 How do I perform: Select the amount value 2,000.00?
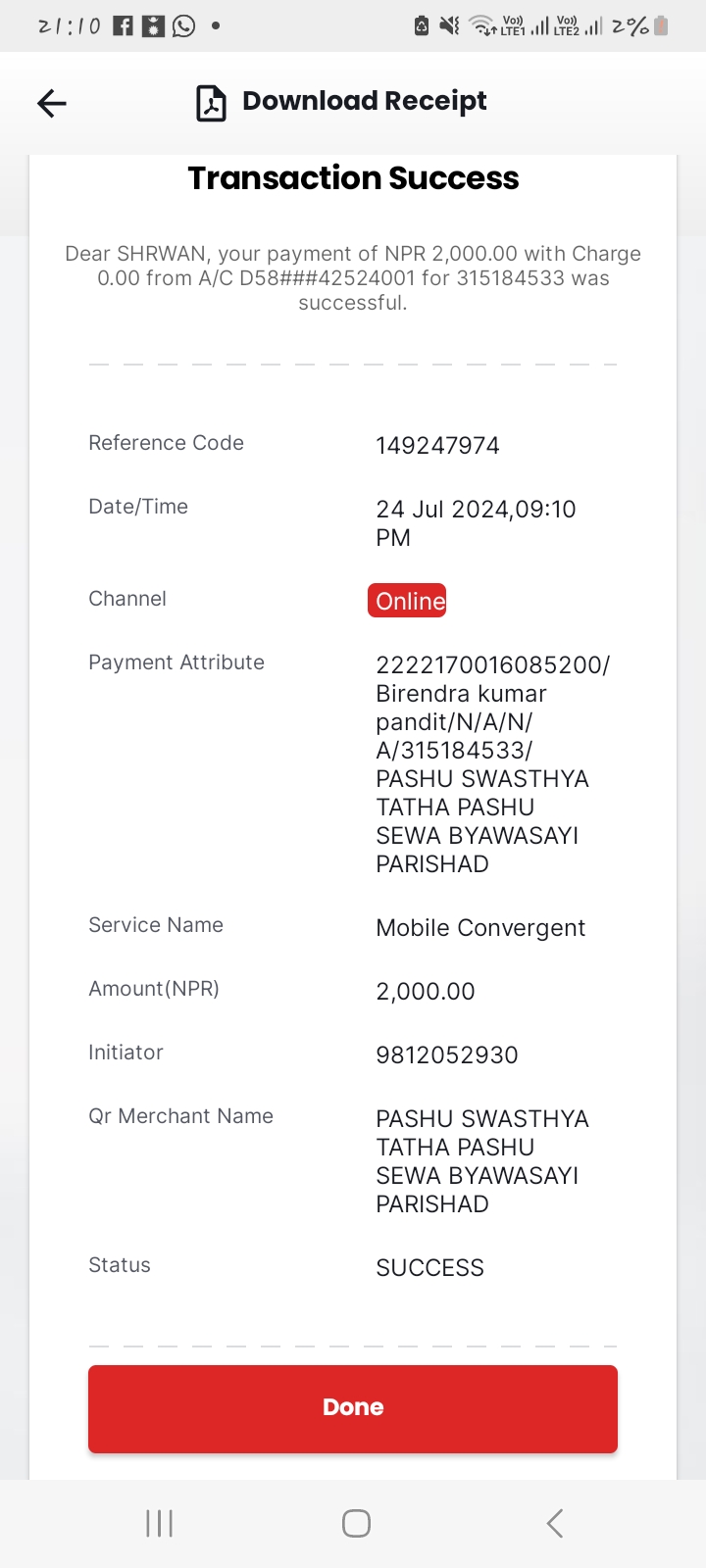click(x=426, y=992)
